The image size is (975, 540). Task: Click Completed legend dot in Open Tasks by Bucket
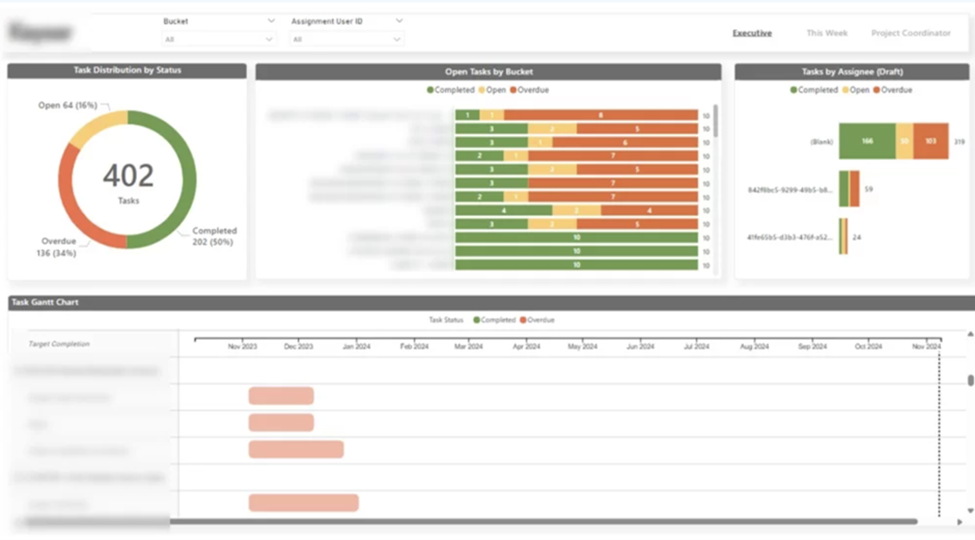coord(430,90)
